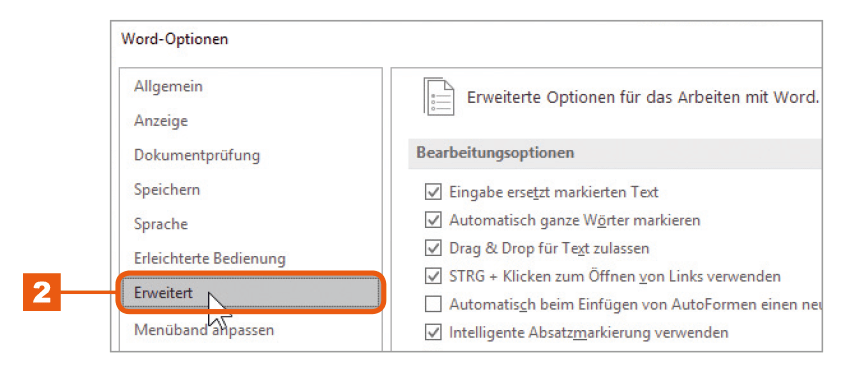Enable Automatisch beim Einfügen von AutoFormen option
This screenshot has height=372, width=850.
[433, 305]
